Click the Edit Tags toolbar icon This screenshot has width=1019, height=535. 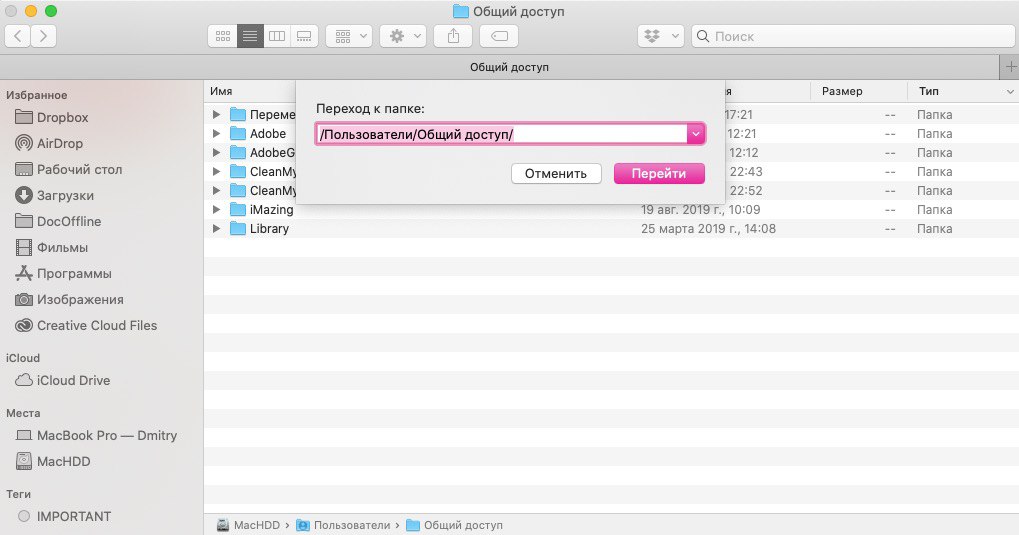point(498,36)
